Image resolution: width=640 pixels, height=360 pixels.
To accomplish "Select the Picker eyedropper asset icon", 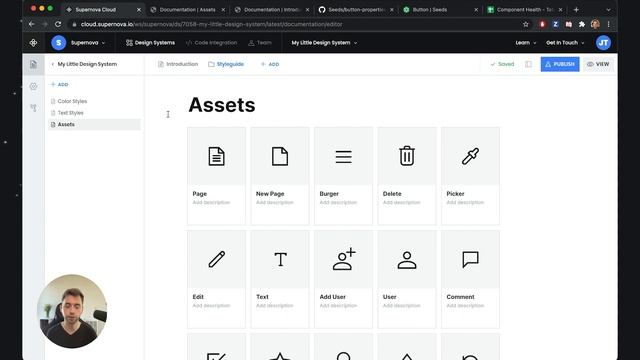I will point(470,156).
